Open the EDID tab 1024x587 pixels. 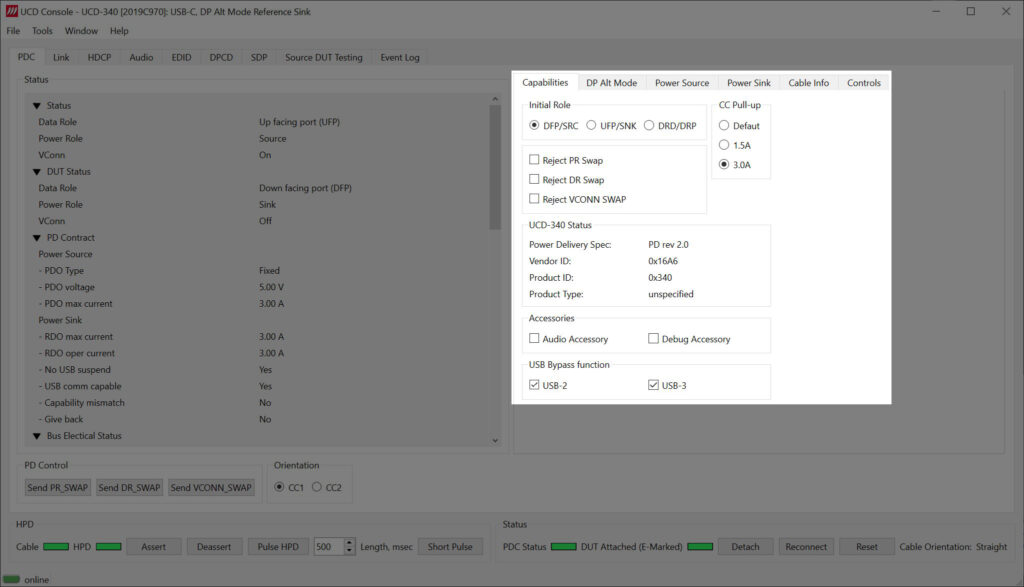click(181, 57)
